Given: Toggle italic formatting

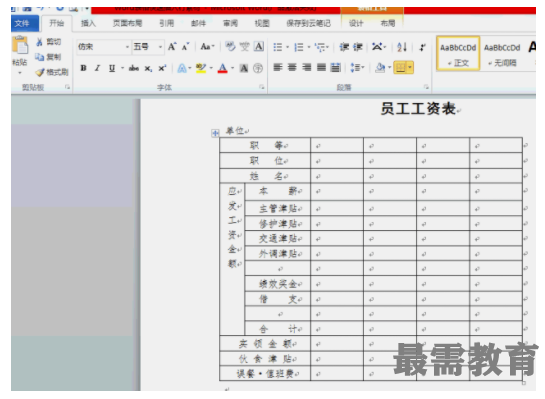Looking at the screenshot, I should 98,68.
